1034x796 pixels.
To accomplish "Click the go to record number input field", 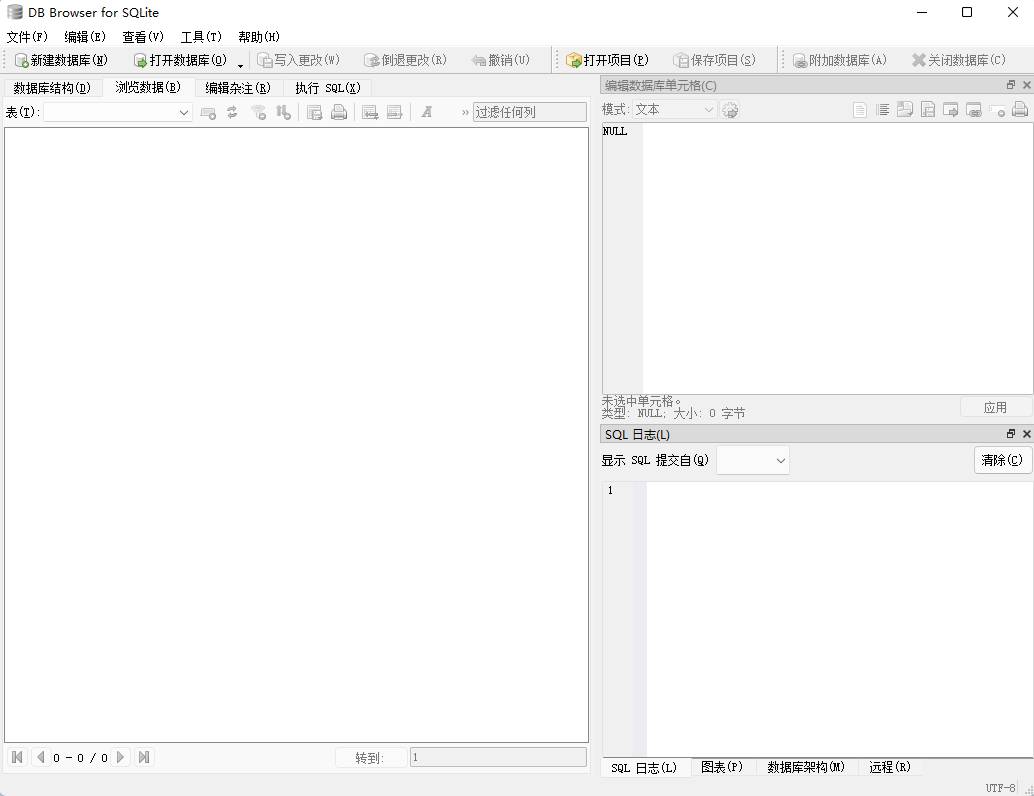I will coord(498,758).
